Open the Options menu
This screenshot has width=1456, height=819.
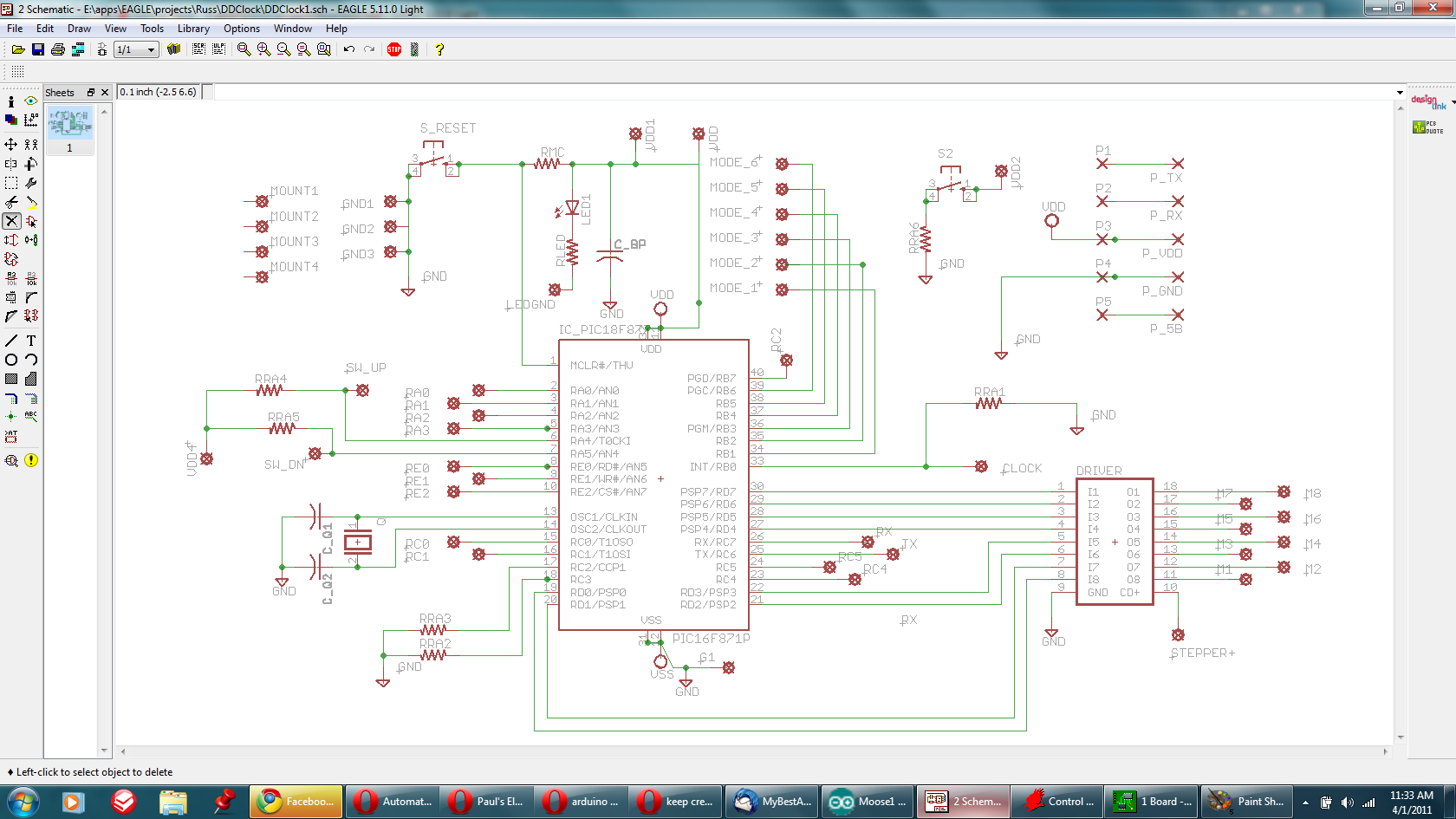point(241,29)
